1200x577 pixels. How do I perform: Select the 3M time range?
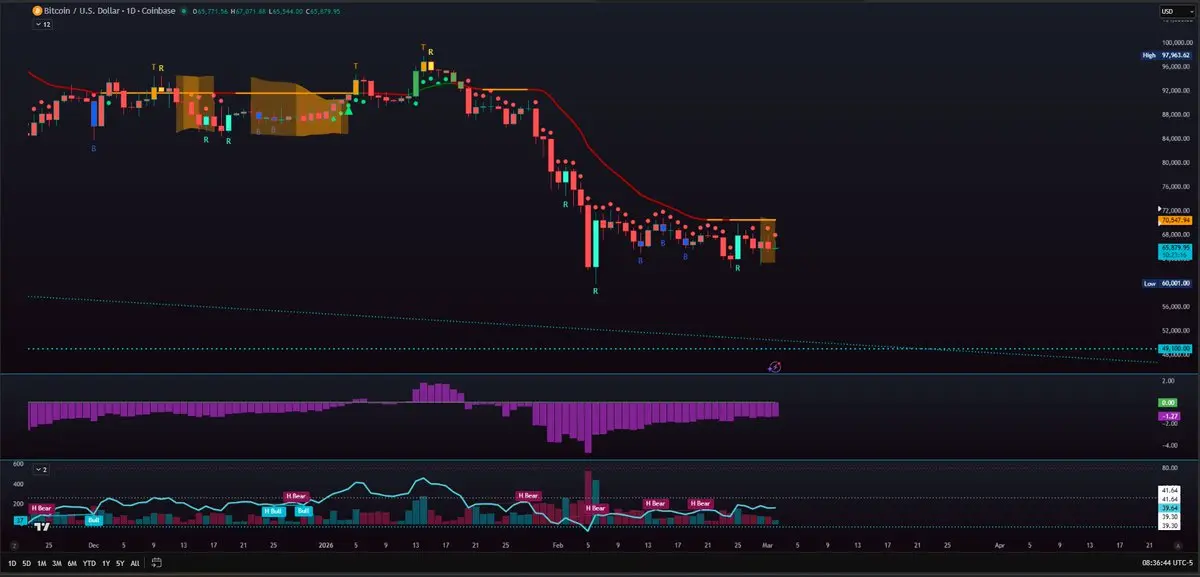point(56,563)
